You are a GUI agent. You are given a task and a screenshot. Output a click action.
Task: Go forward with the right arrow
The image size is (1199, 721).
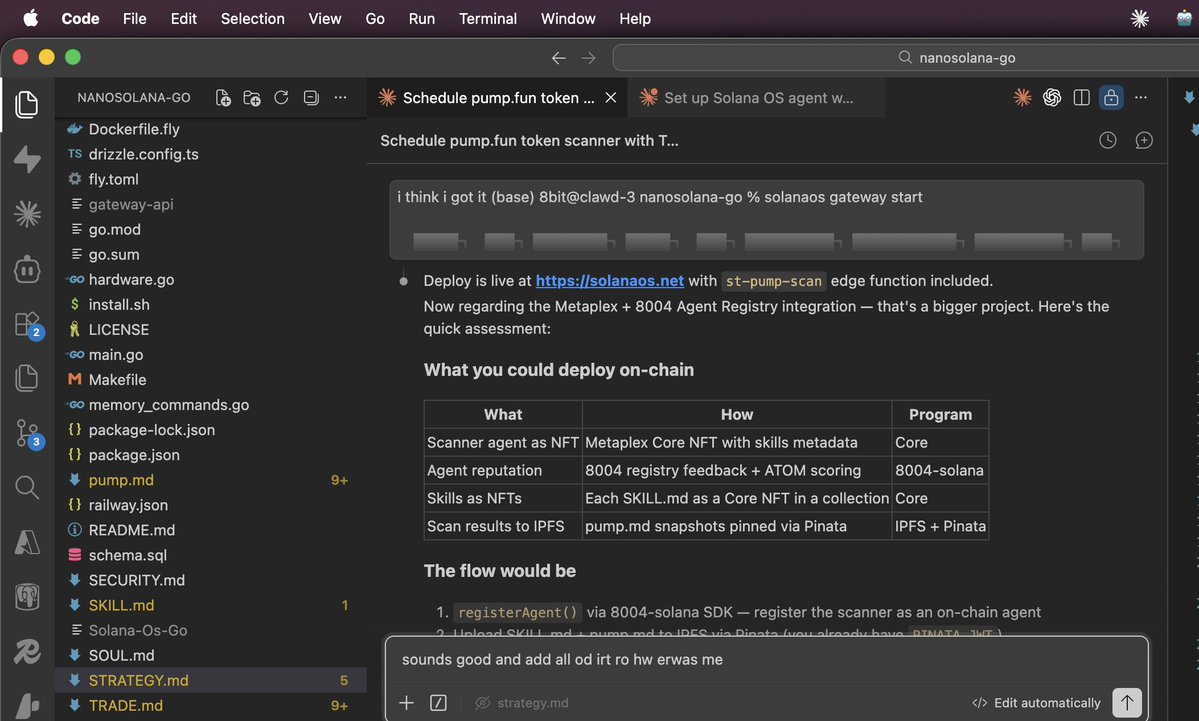click(x=588, y=57)
